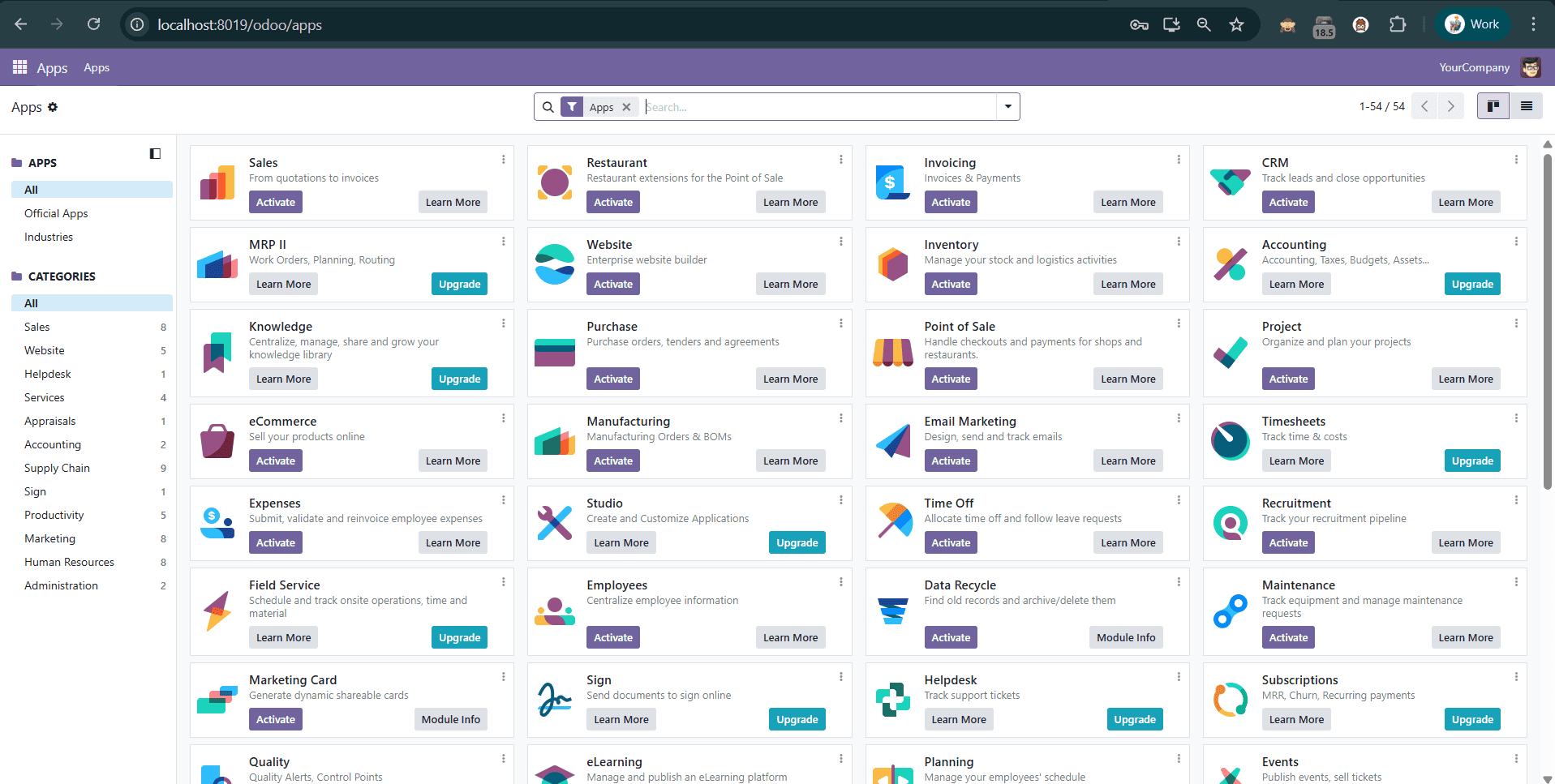Open the Sales app options kebab menu

coord(503,160)
